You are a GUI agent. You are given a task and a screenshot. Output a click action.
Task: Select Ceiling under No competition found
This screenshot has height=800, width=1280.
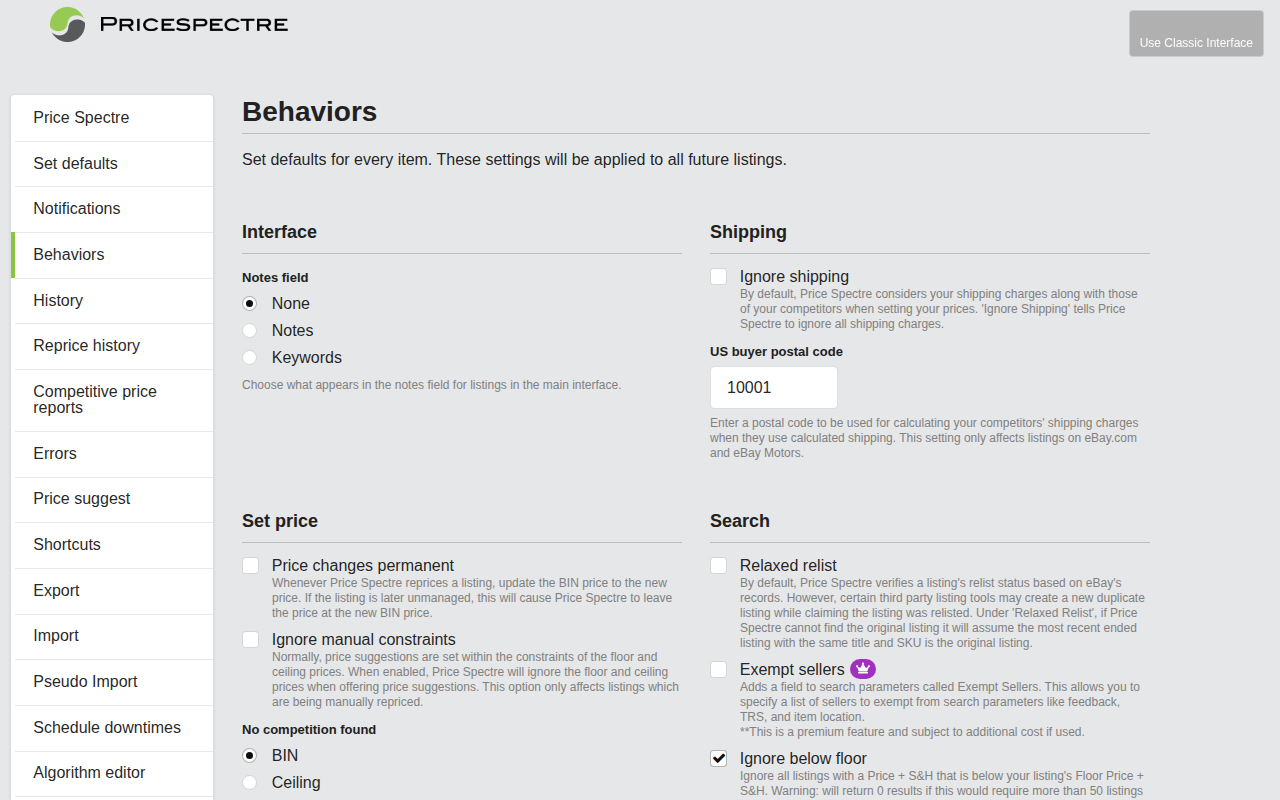pos(249,782)
